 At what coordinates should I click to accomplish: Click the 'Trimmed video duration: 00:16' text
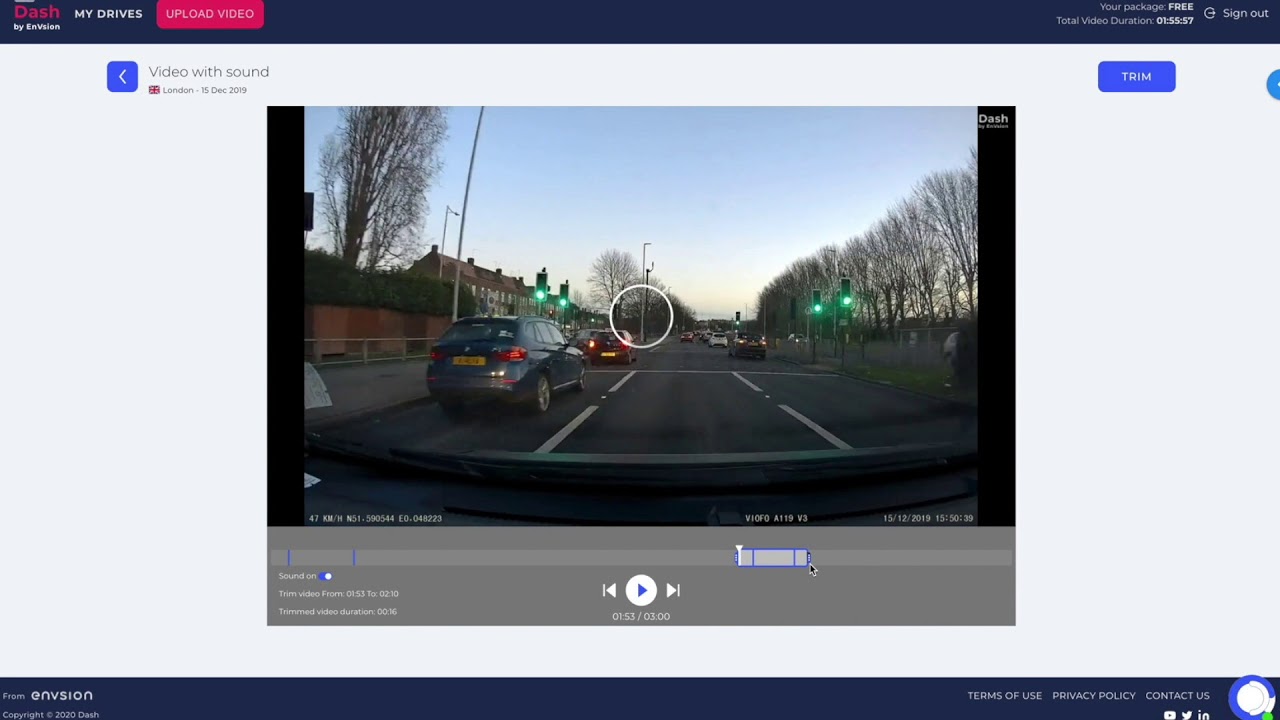pyautogui.click(x=338, y=612)
